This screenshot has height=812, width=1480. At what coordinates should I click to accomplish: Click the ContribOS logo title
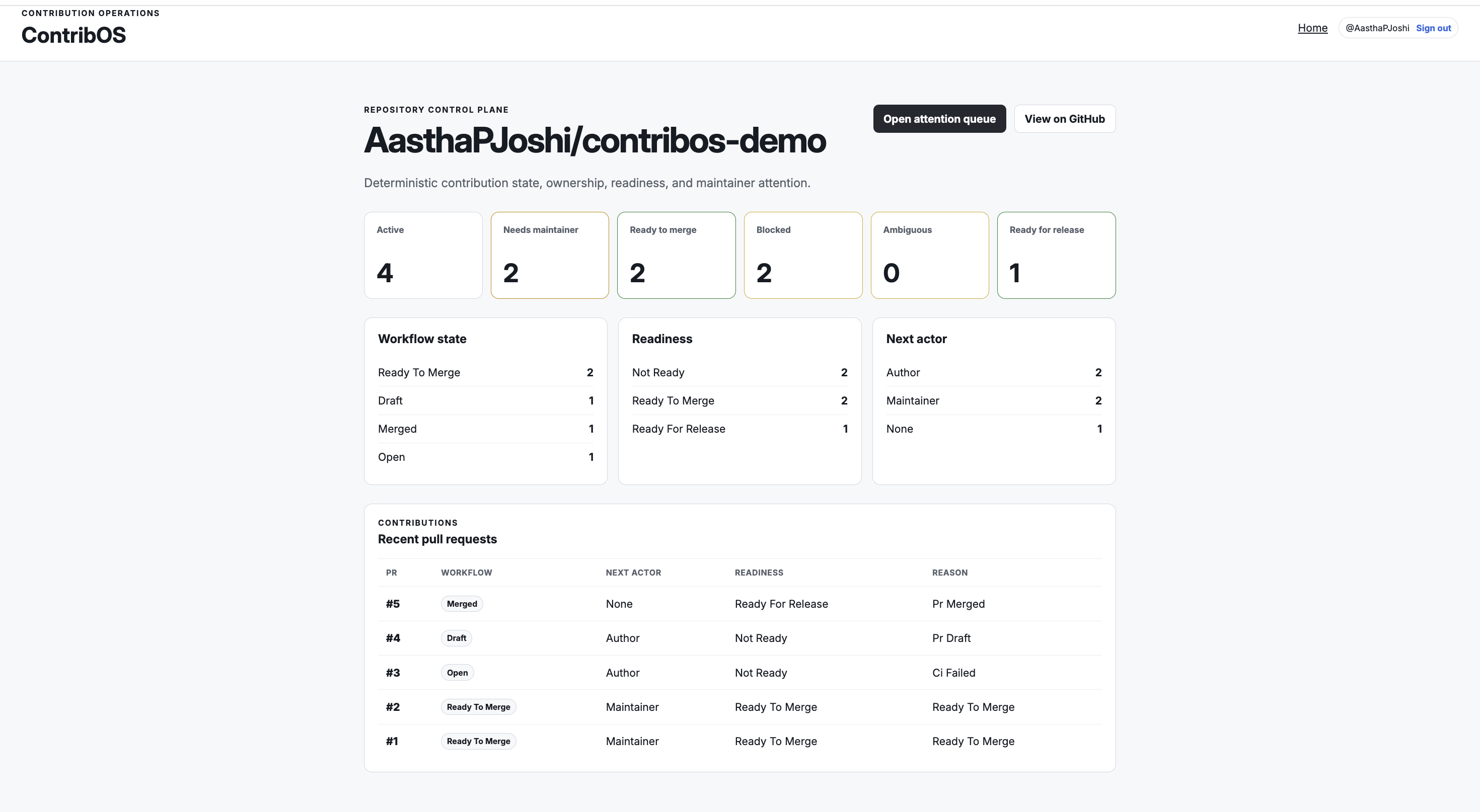(x=73, y=35)
